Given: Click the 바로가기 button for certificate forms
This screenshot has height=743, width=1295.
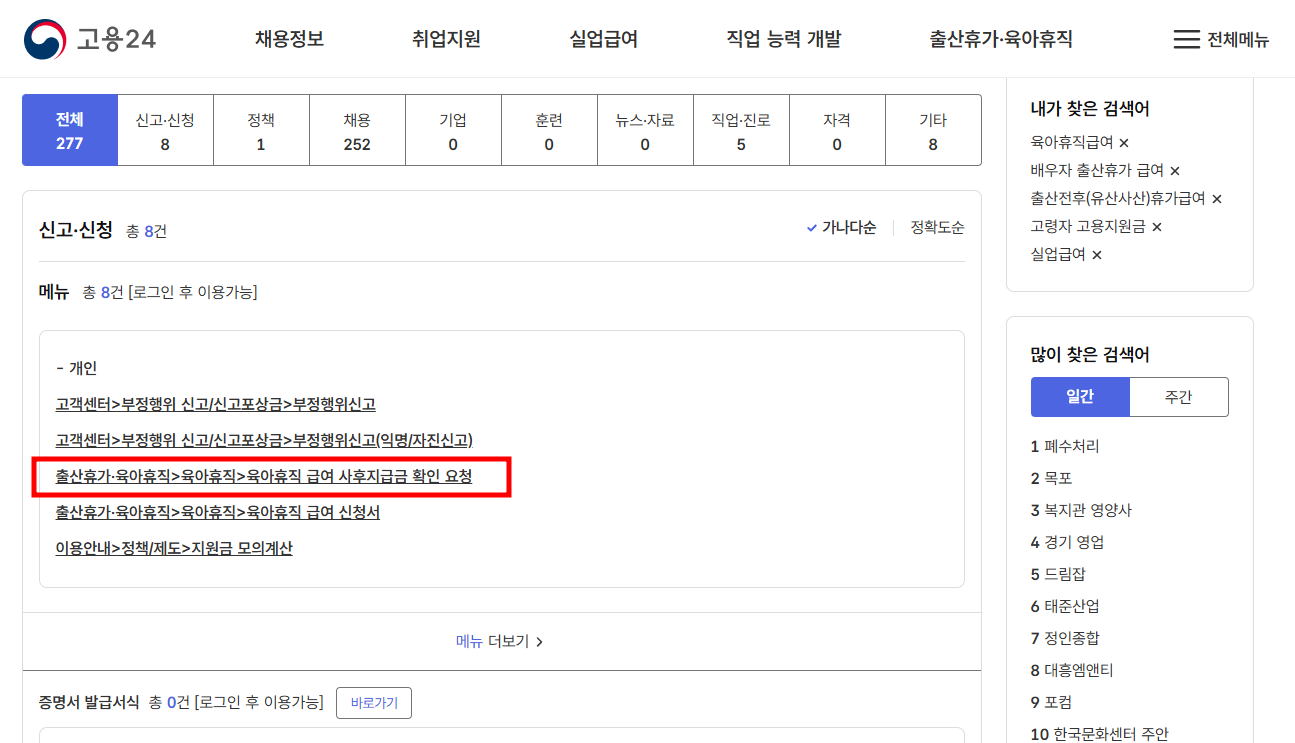Looking at the screenshot, I should tap(374, 703).
